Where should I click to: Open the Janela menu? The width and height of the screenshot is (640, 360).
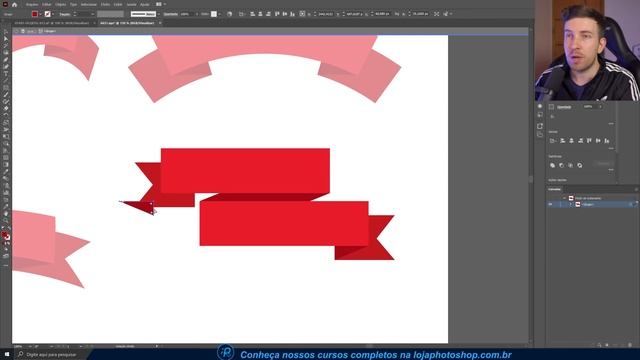coord(131,4)
